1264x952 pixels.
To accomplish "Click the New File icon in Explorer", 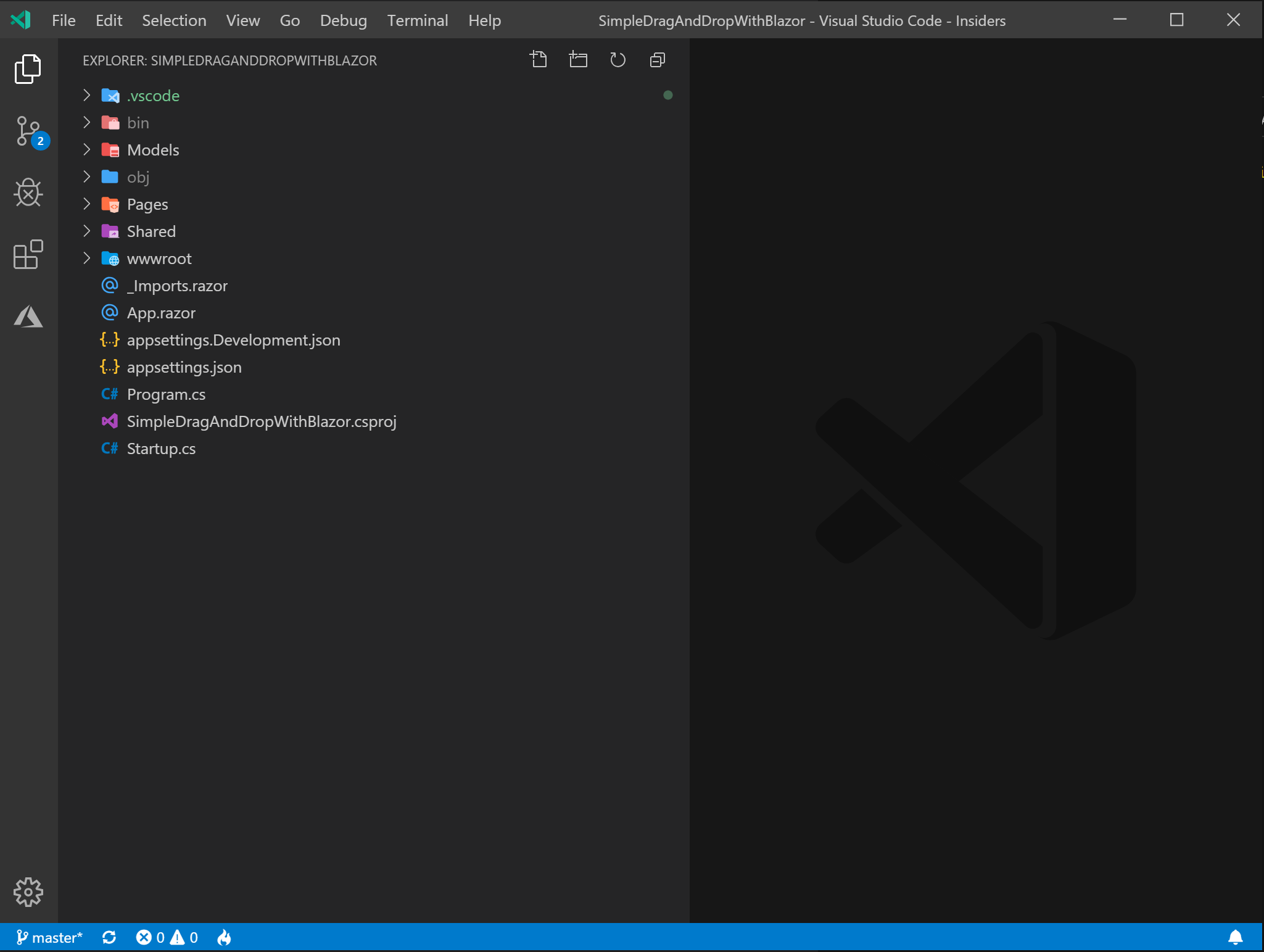I will pos(539,60).
